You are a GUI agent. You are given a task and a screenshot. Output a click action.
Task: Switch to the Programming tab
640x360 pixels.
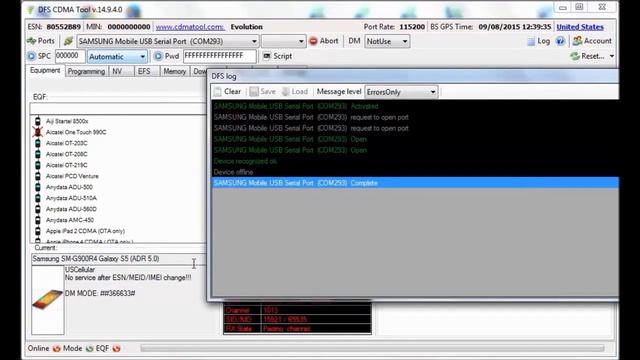86,71
